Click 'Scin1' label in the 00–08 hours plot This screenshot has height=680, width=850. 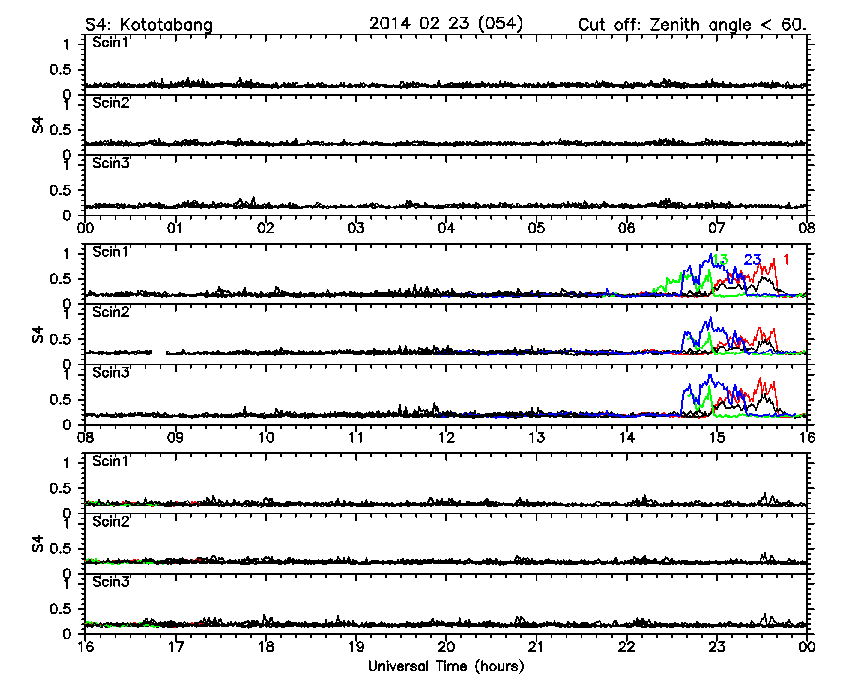tap(111, 42)
